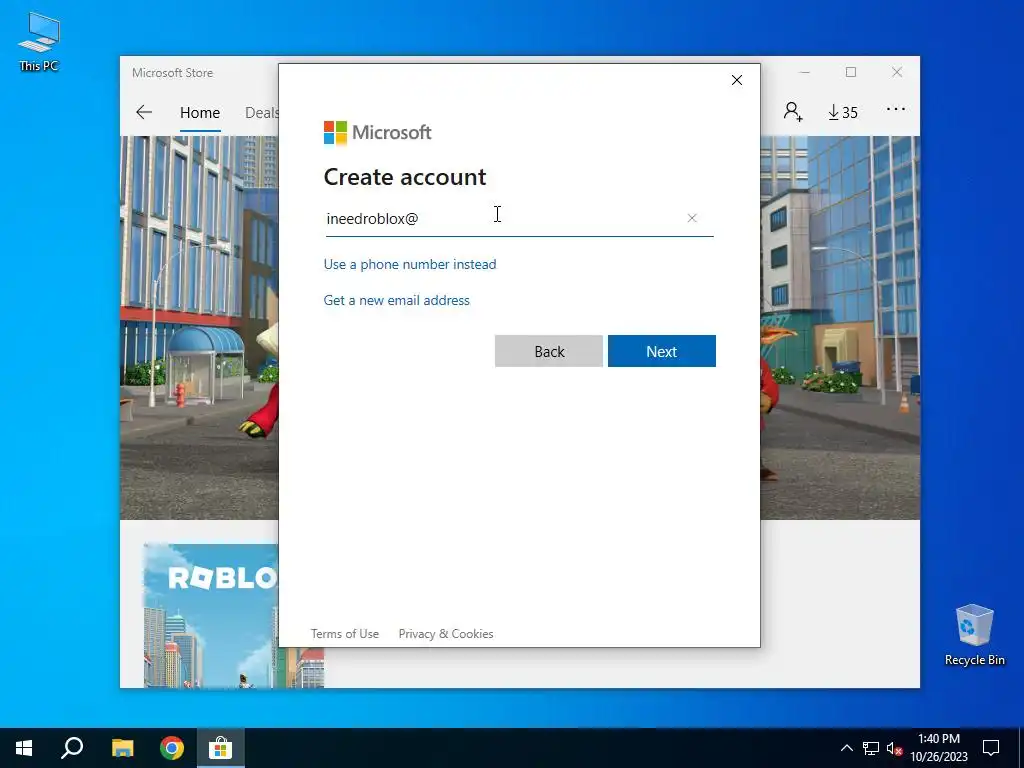This screenshot has width=1024, height=768.
Task: Open the Windows Start menu
Action: point(24,748)
